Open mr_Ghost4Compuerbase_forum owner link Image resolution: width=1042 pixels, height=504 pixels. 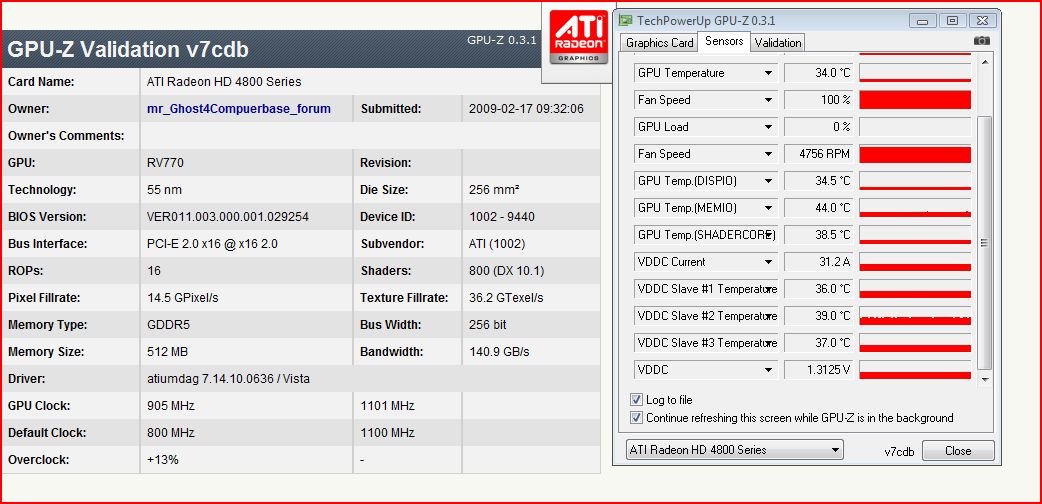[x=239, y=108]
